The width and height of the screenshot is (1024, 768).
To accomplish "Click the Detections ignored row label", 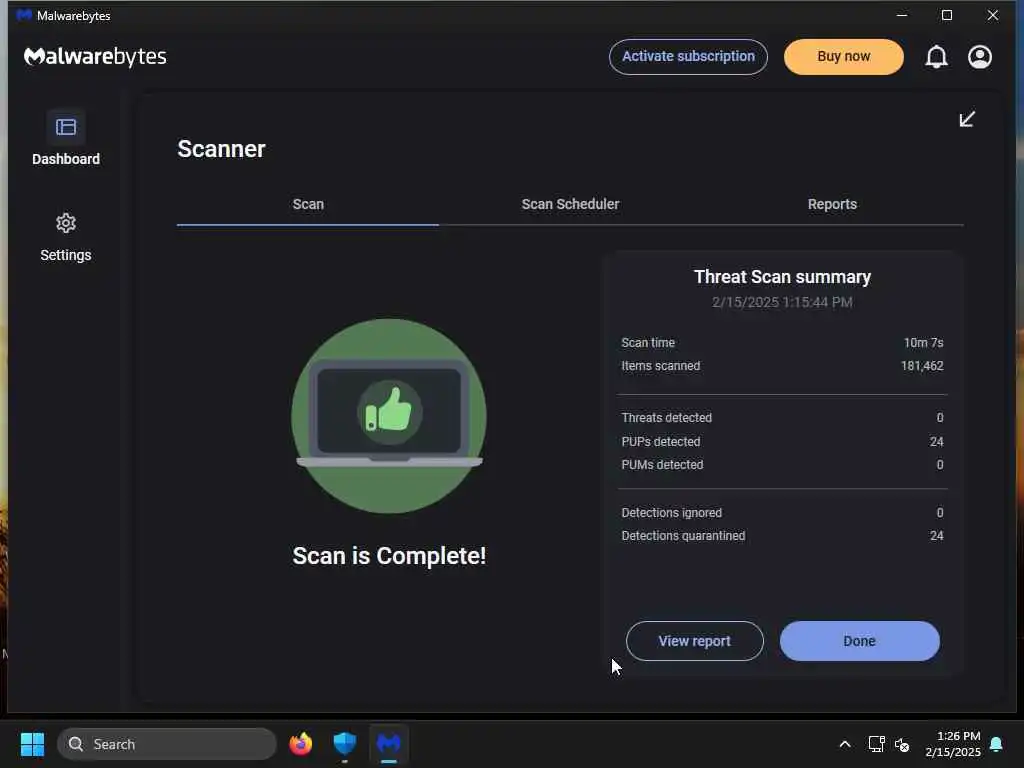I will pos(671,513).
